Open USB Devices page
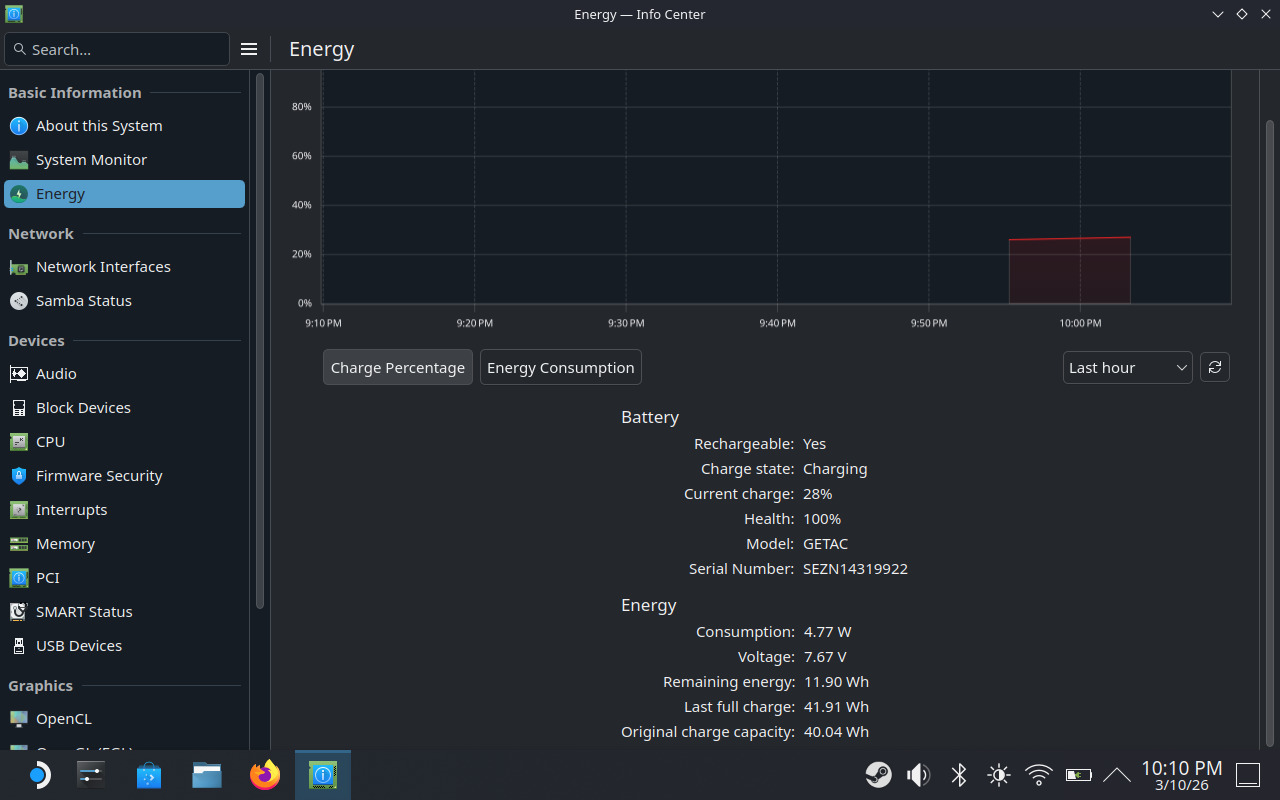1280x800 pixels. click(124, 646)
